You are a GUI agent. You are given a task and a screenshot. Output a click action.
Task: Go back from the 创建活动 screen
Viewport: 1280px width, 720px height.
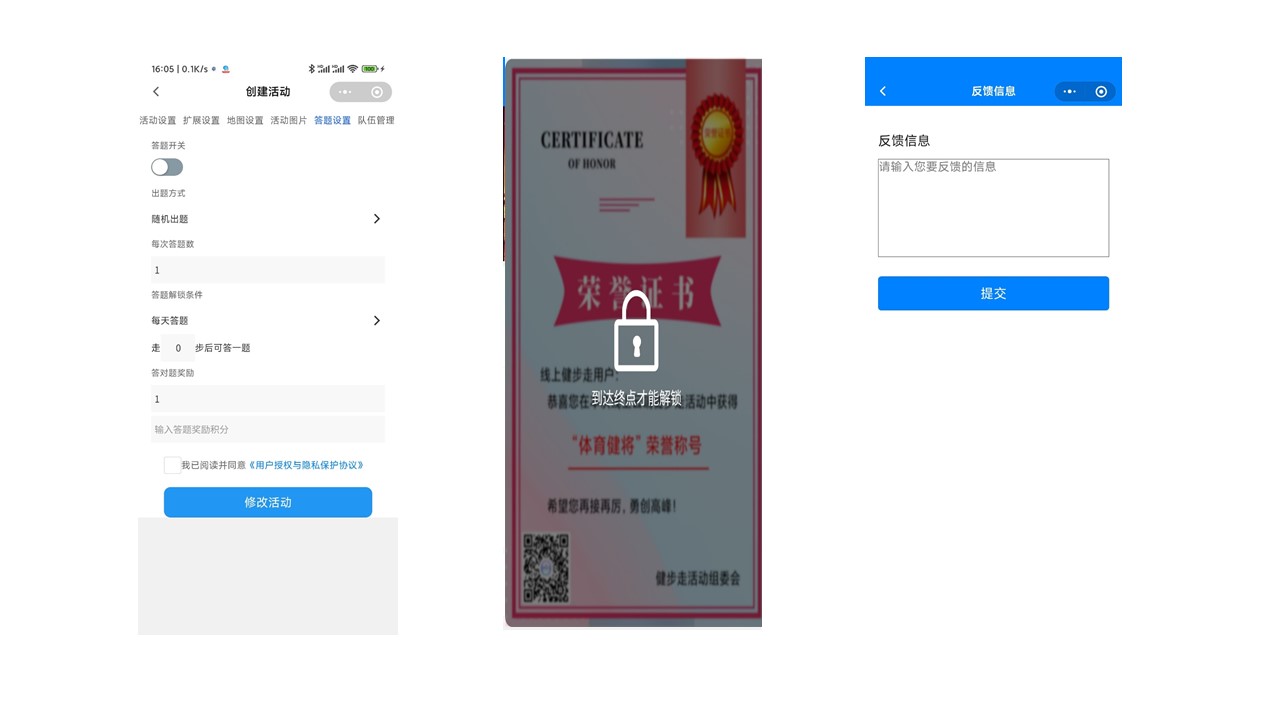(156, 92)
